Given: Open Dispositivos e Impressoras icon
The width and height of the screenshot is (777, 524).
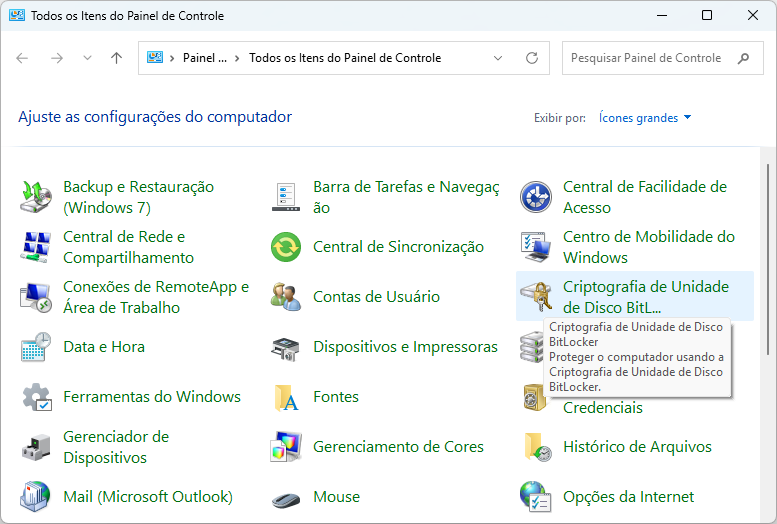Looking at the screenshot, I should coord(286,347).
